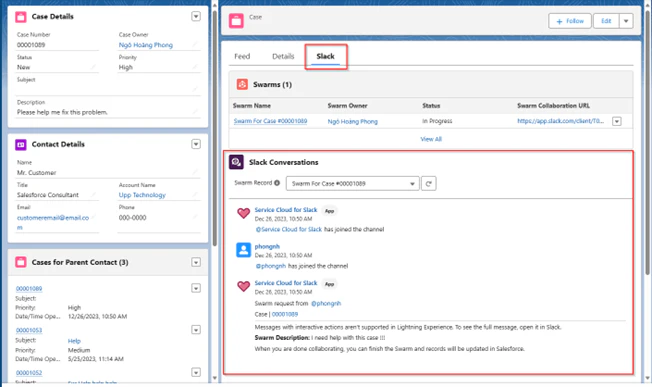652x387 pixels.
Task: Click the Help subject link
Action: point(74,340)
